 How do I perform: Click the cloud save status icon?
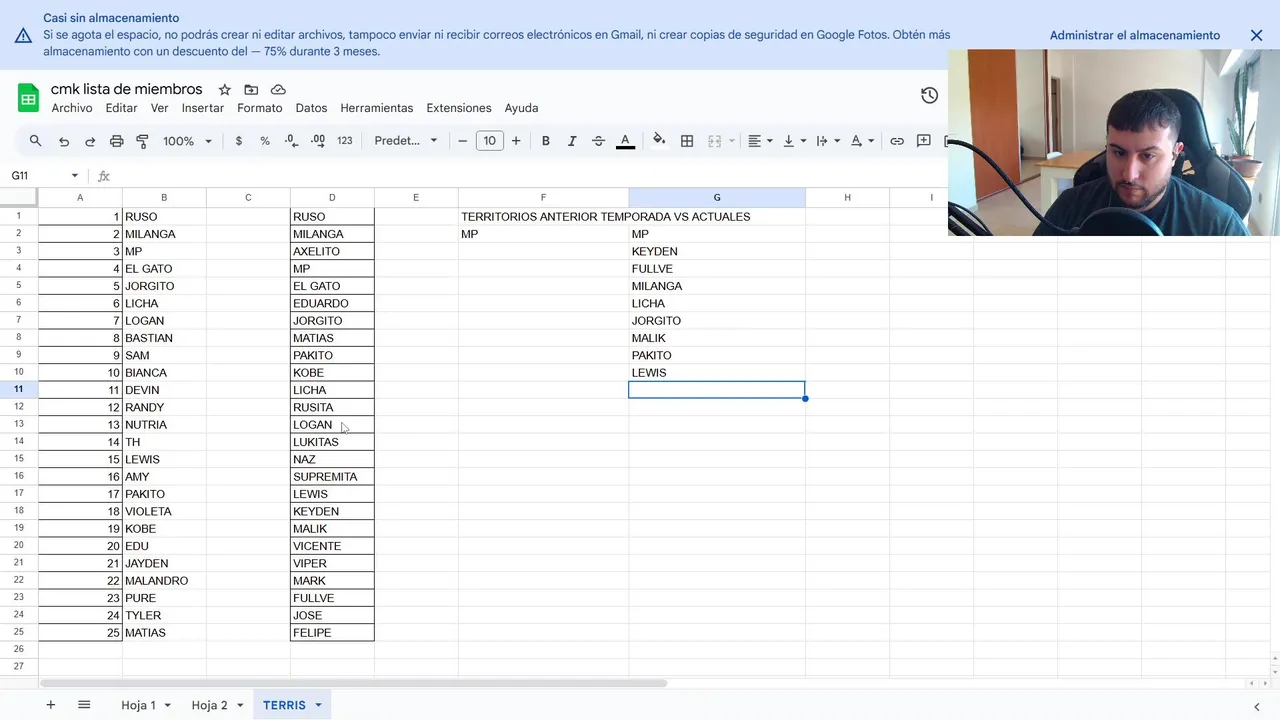pos(278,90)
